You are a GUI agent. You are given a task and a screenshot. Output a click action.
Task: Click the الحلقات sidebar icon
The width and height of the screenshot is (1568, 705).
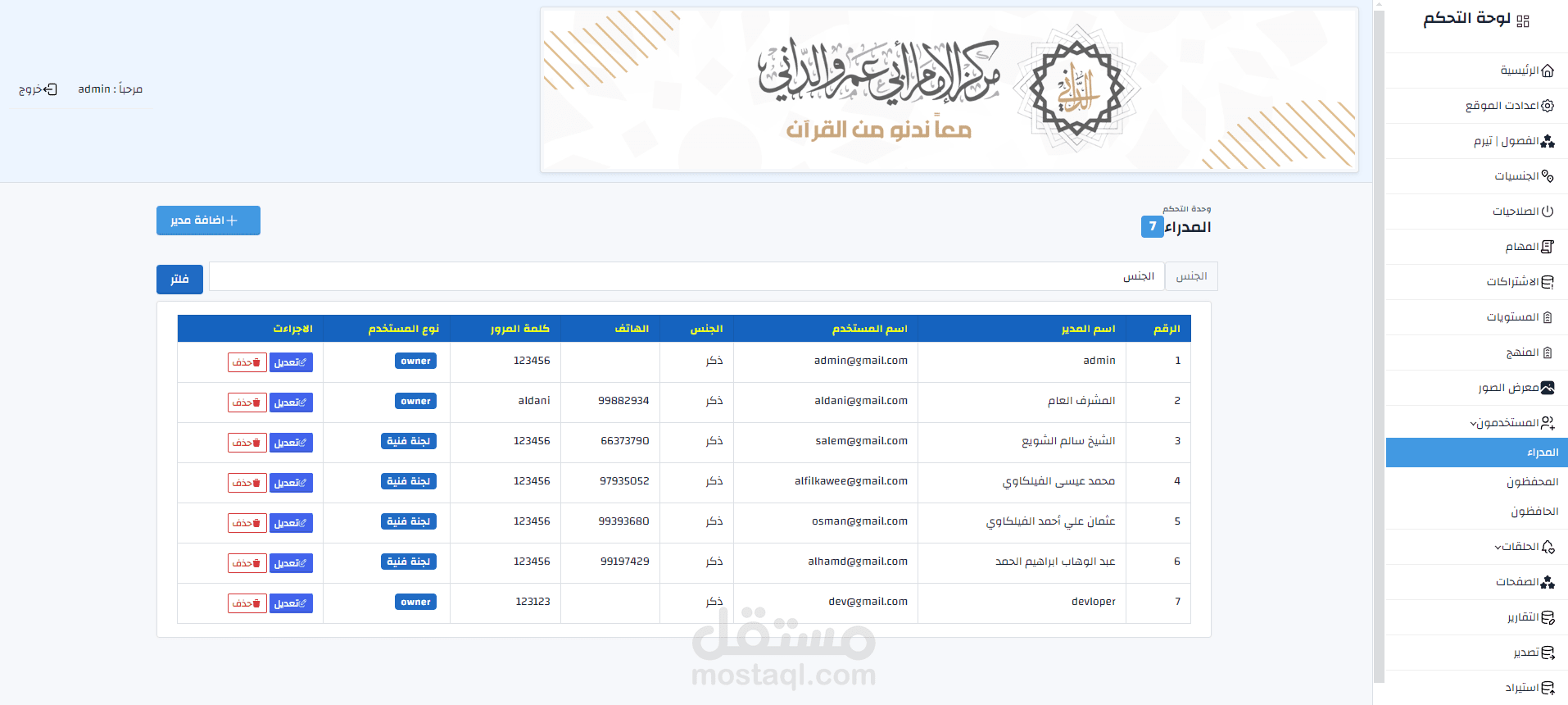coord(1548,547)
